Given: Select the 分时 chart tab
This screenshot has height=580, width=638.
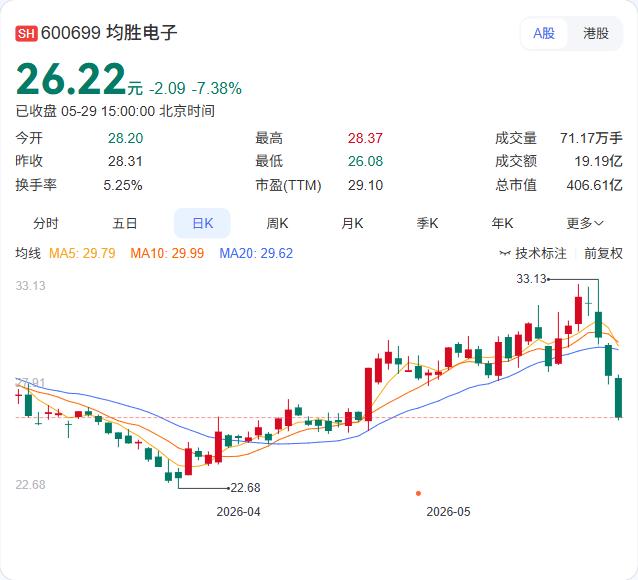Looking at the screenshot, I should (46, 223).
